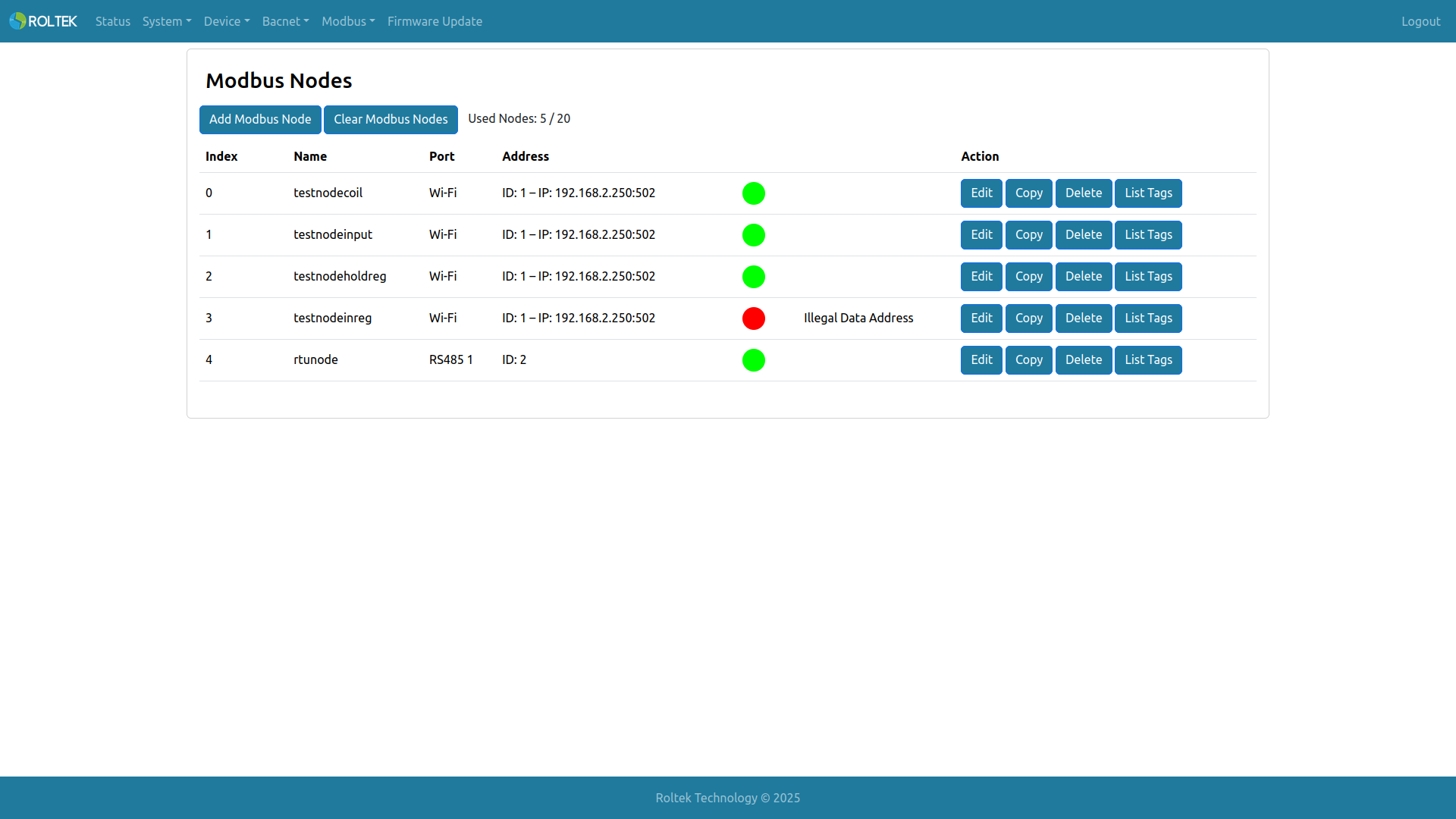List tags for testnodeinput
Viewport: 1456px width, 819px height.
pyautogui.click(x=1148, y=235)
